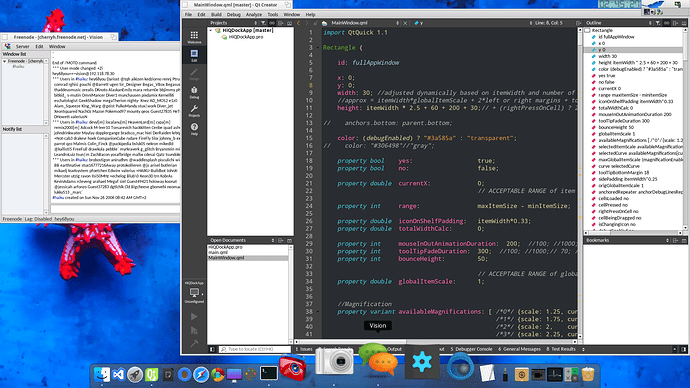The width and height of the screenshot is (690, 388).
Task: Open the Server menu in Vision
Action: (x=22, y=46)
